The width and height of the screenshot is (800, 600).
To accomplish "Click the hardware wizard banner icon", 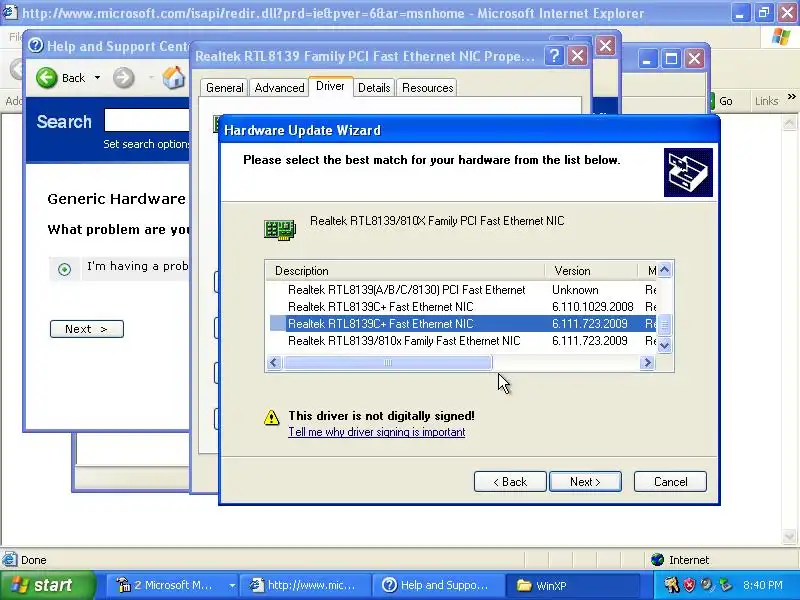I will click(x=688, y=172).
